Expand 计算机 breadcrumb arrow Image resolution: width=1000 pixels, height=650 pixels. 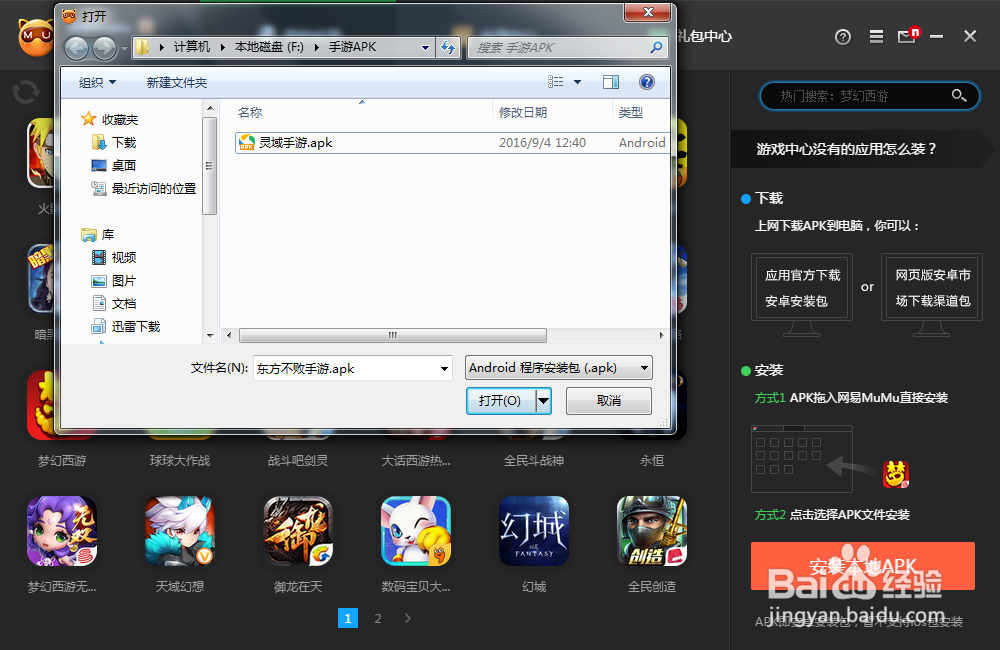point(223,47)
